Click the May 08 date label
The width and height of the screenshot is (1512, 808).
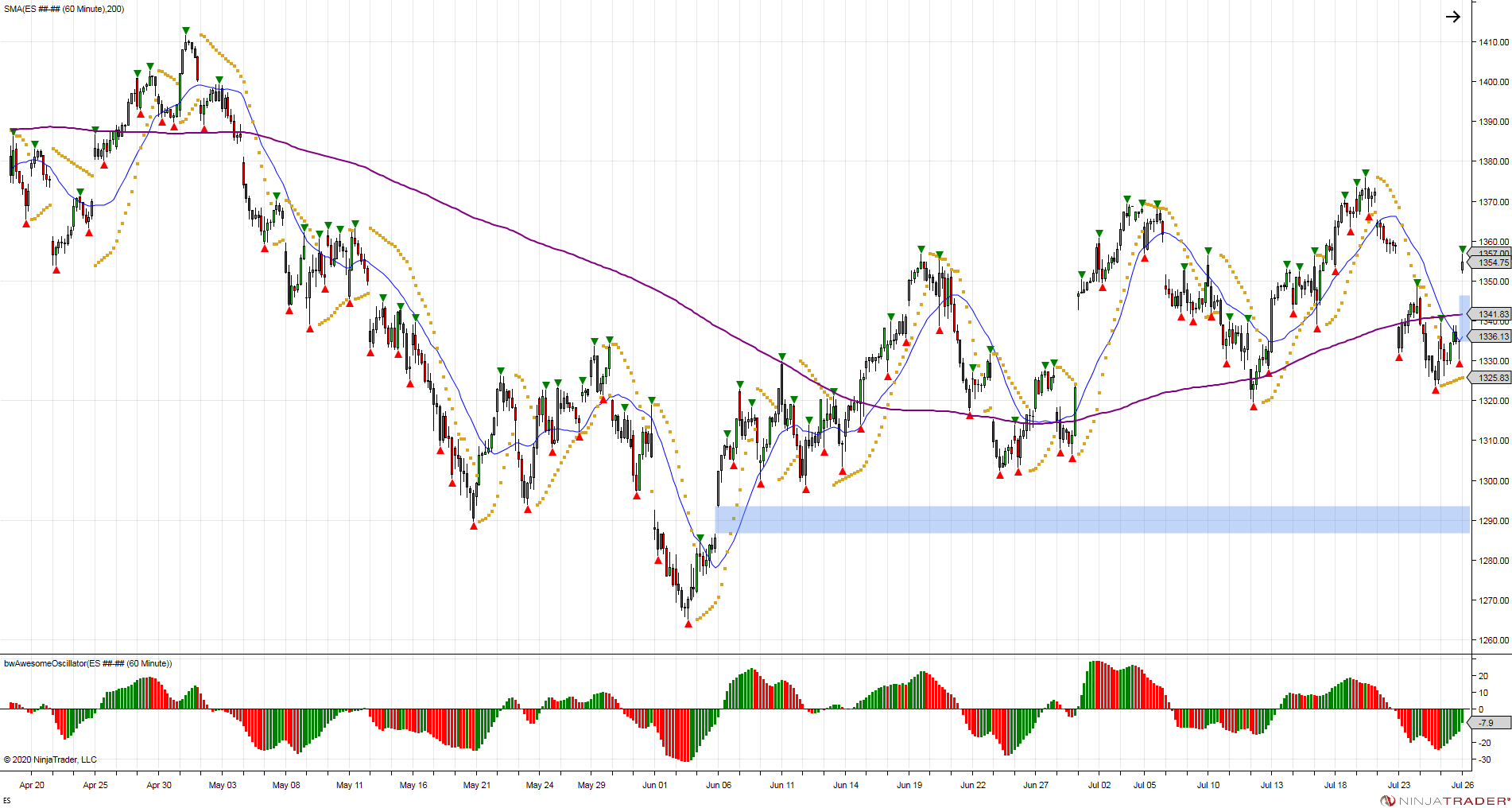coord(286,785)
